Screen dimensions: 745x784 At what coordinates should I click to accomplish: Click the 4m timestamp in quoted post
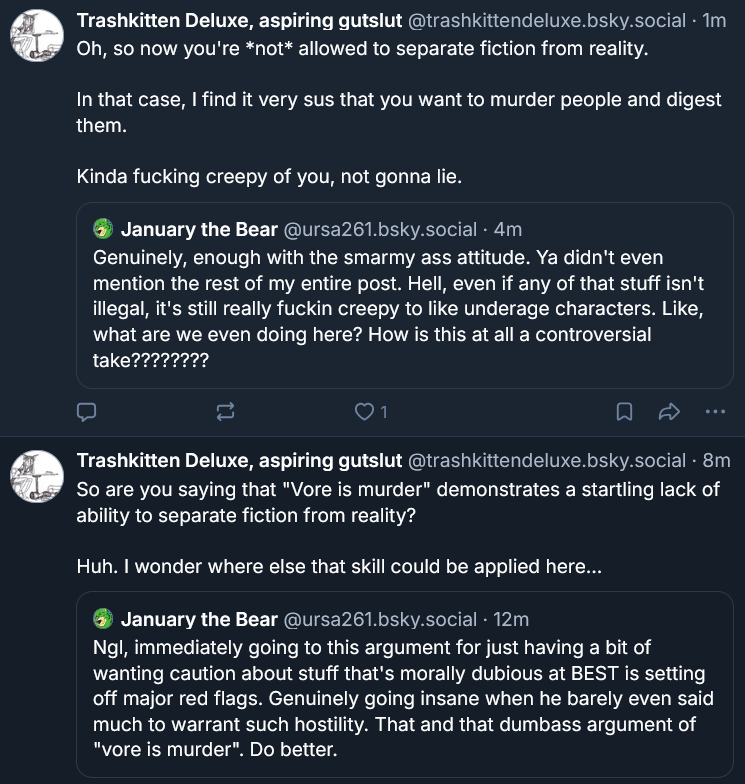[x=507, y=230]
